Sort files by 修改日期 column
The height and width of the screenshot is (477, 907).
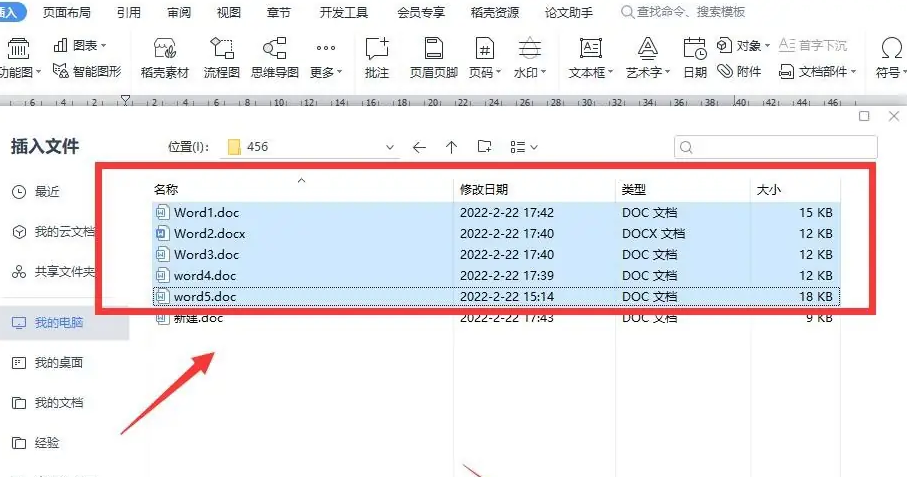click(x=484, y=189)
